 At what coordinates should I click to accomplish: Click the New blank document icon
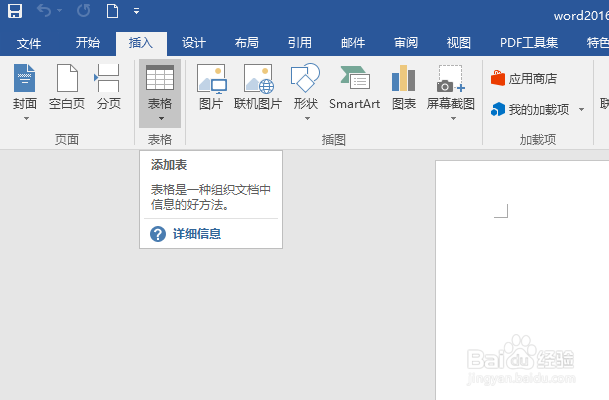(x=112, y=11)
